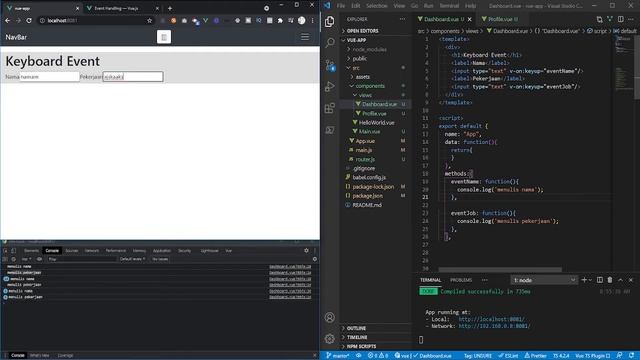
Task: Maximize the terminal panel with caret icon
Action: click(x=620, y=280)
